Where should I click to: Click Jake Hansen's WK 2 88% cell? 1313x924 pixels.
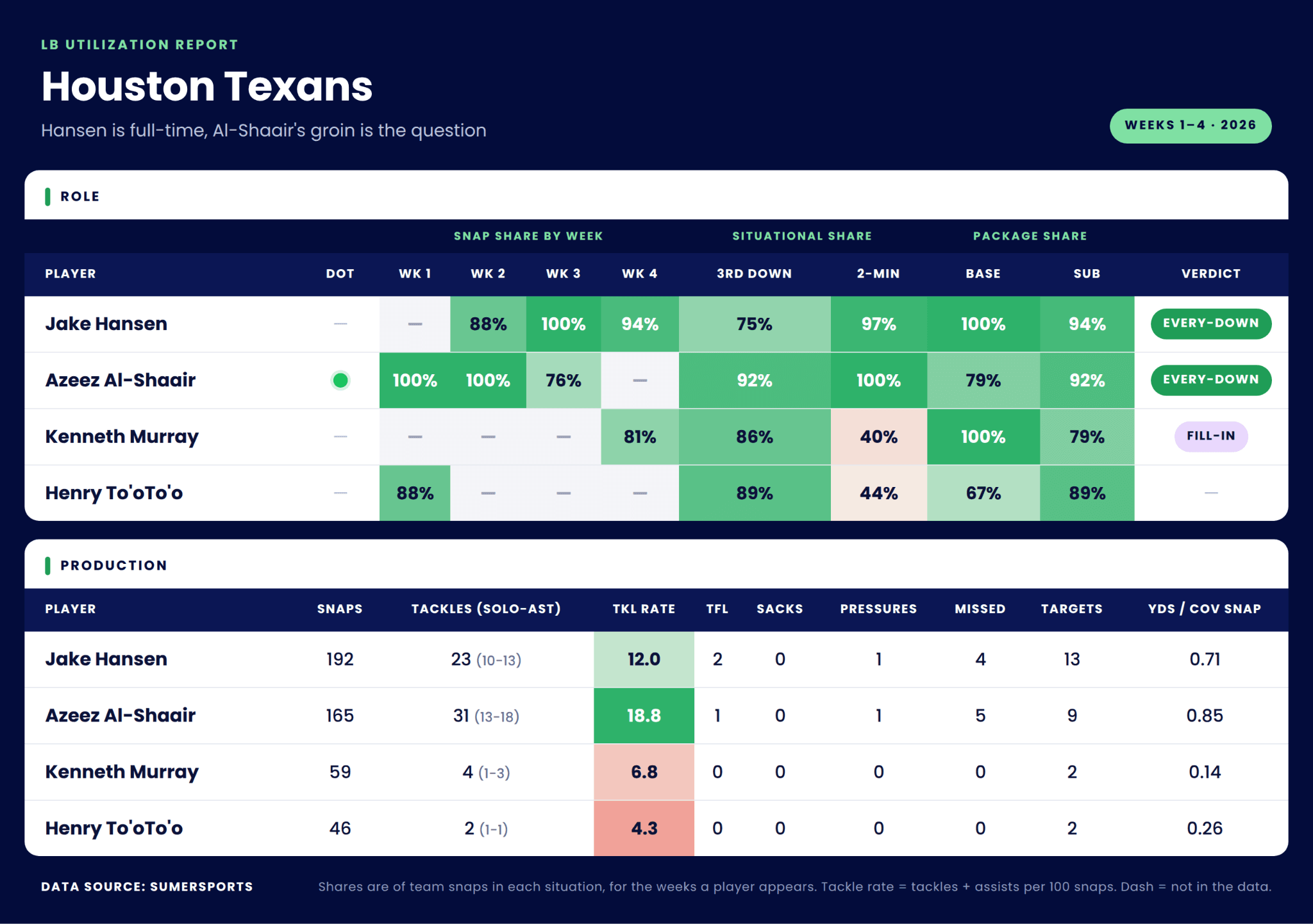[x=488, y=324]
